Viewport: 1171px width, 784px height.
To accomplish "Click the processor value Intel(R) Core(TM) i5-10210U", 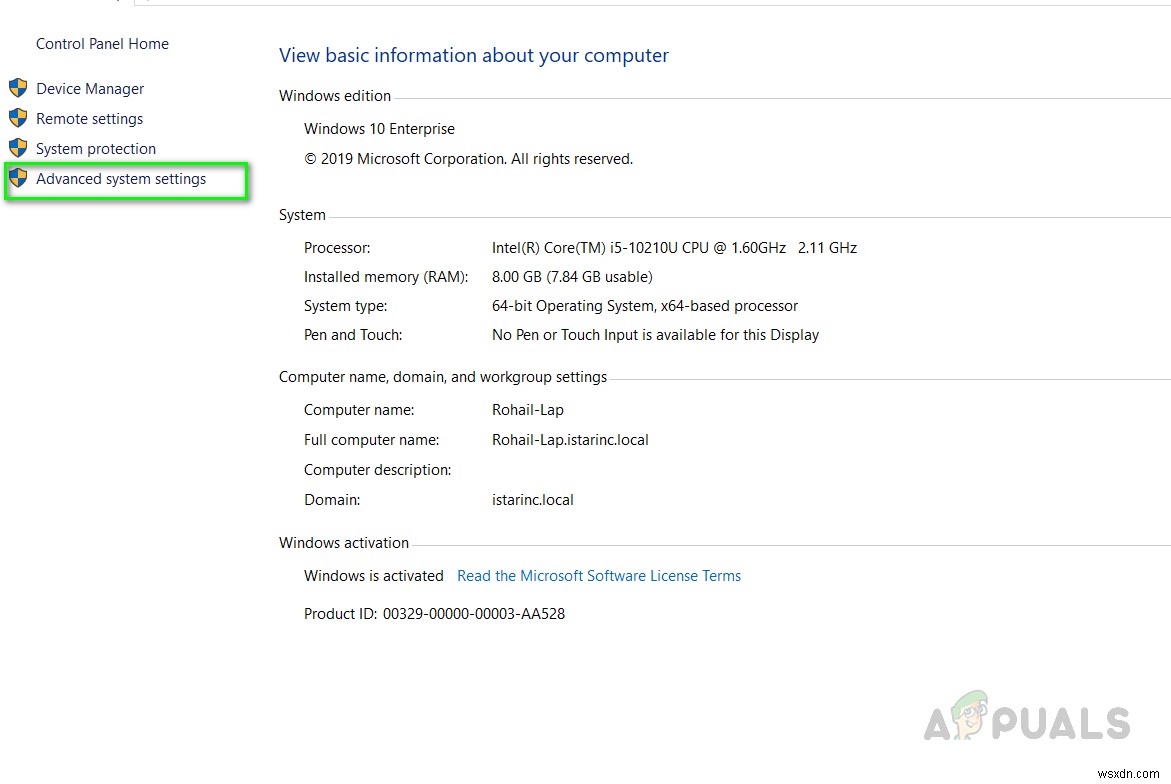I will coord(674,248).
